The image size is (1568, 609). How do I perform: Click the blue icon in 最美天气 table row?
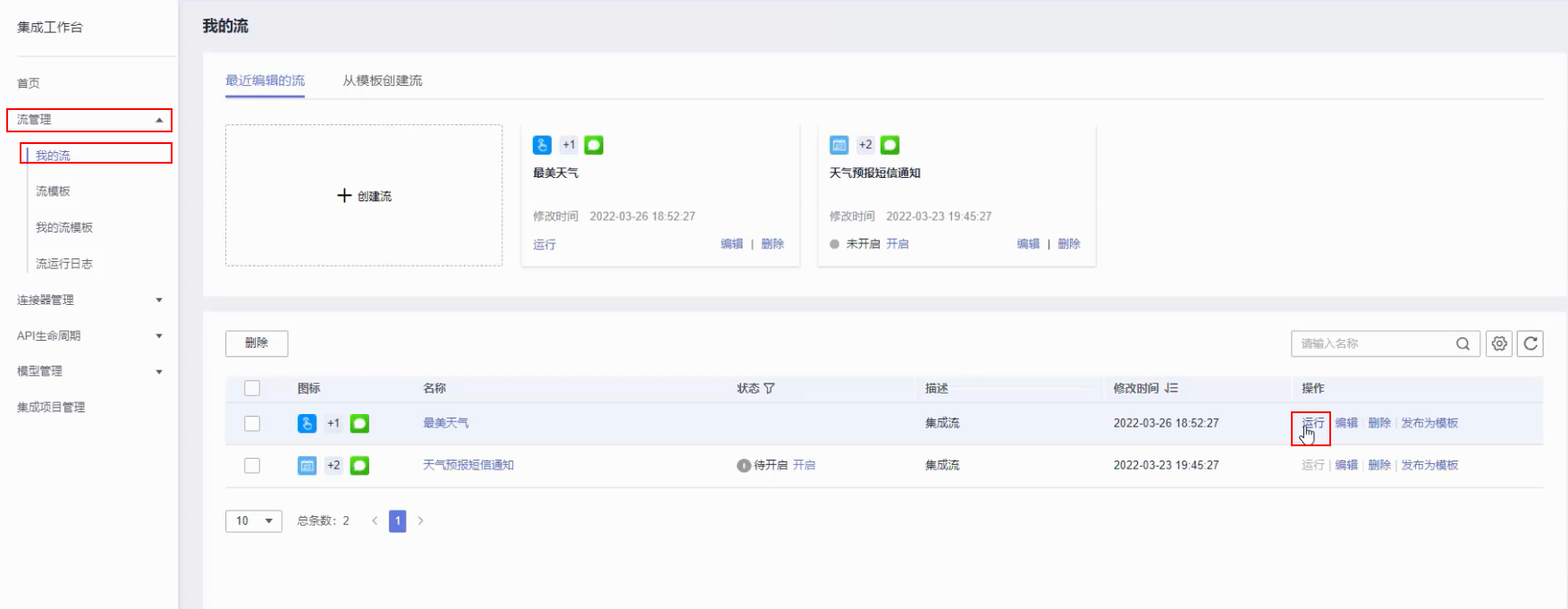pos(307,424)
